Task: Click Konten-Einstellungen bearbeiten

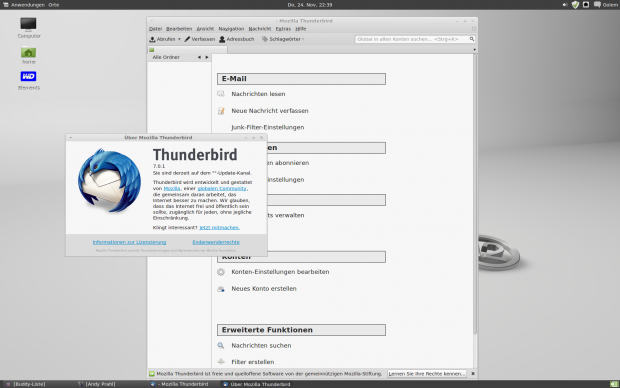Action: click(x=280, y=272)
